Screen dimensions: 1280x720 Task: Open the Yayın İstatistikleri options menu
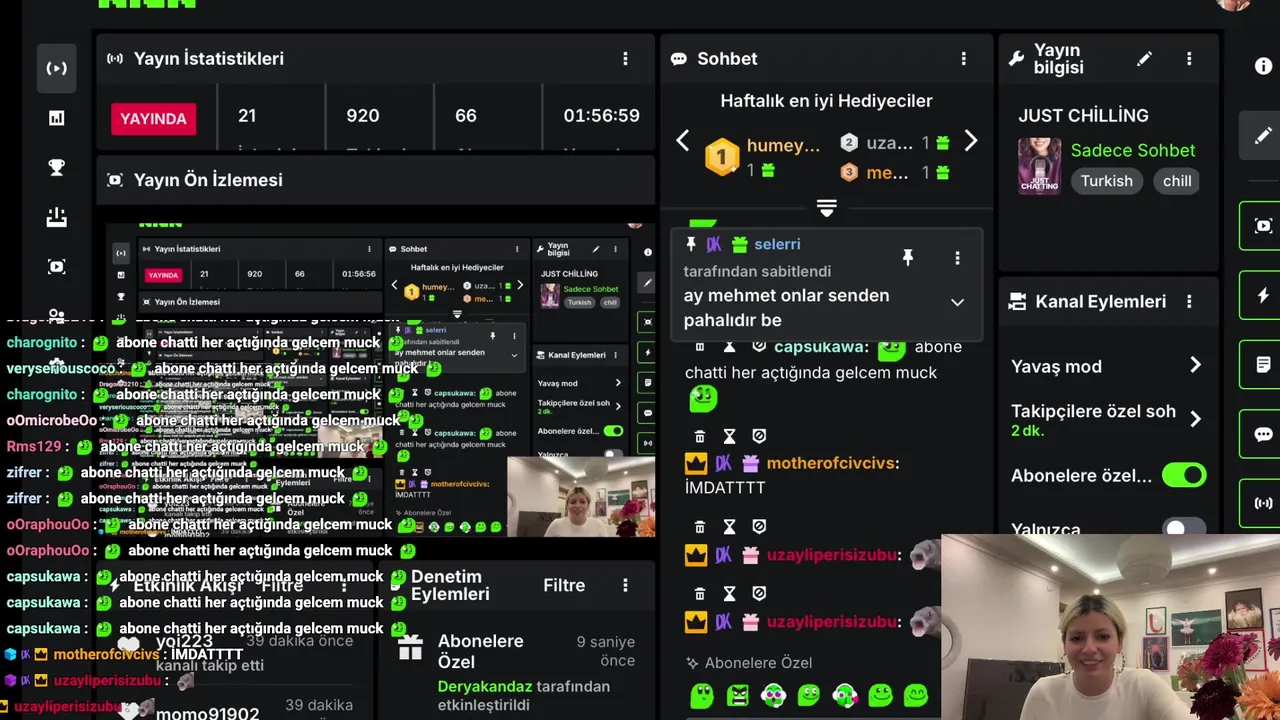pyautogui.click(x=626, y=59)
